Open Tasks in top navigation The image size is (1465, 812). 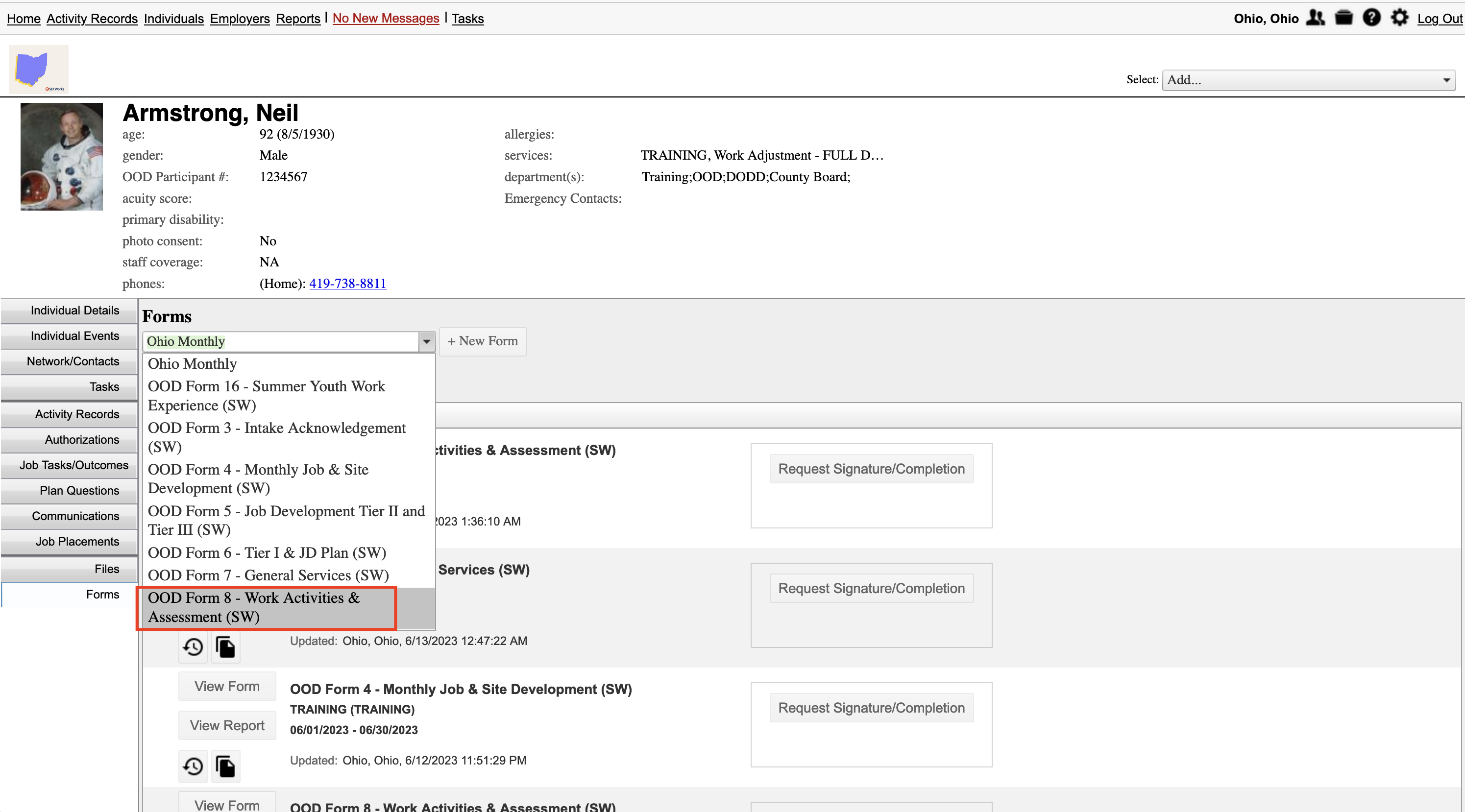pos(467,18)
